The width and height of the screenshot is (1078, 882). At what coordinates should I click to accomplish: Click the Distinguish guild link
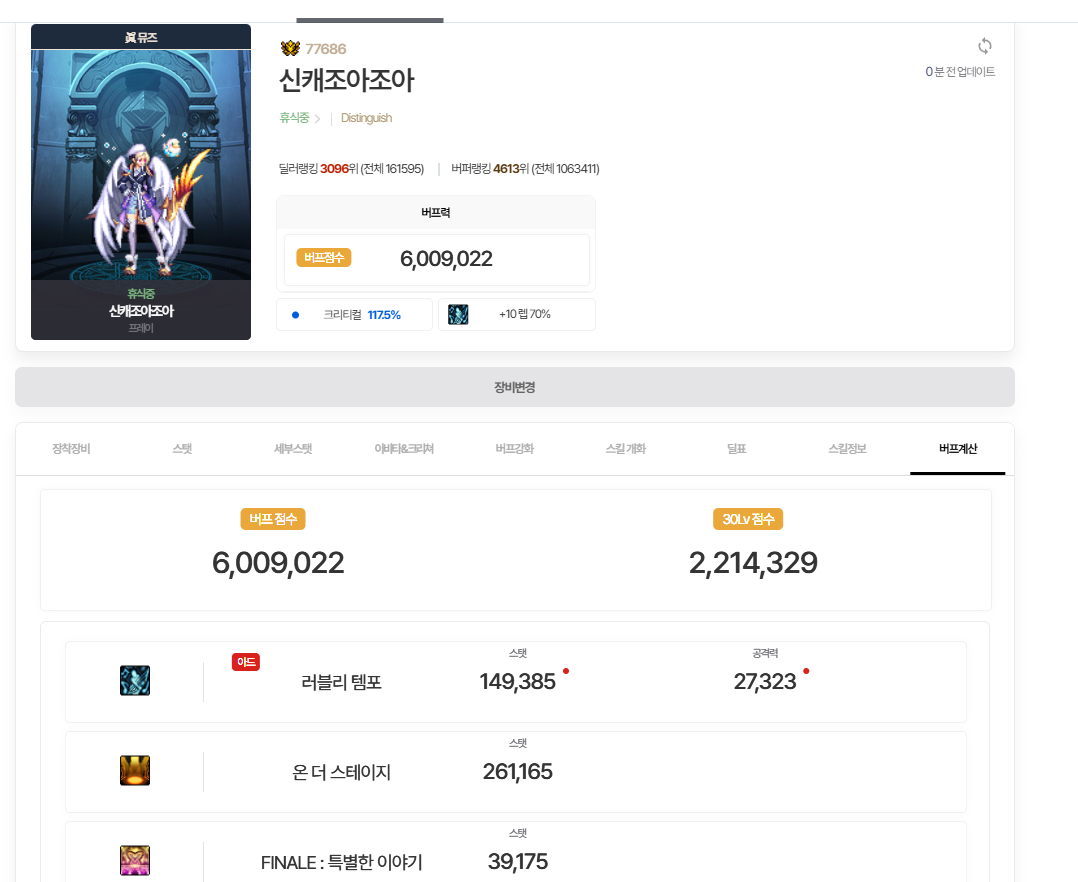click(366, 118)
